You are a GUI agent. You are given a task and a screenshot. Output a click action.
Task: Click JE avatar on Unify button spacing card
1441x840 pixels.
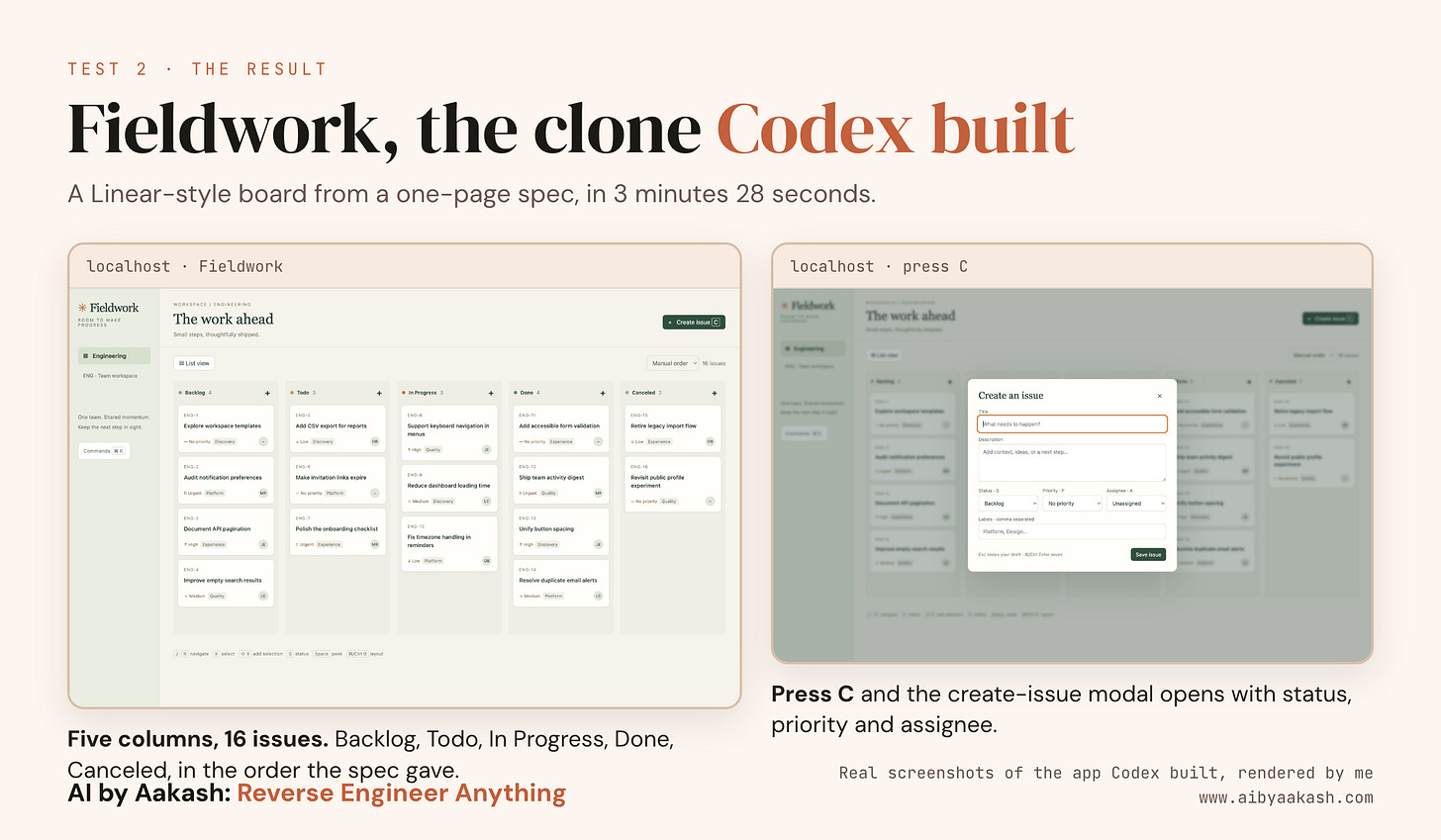[x=599, y=544]
